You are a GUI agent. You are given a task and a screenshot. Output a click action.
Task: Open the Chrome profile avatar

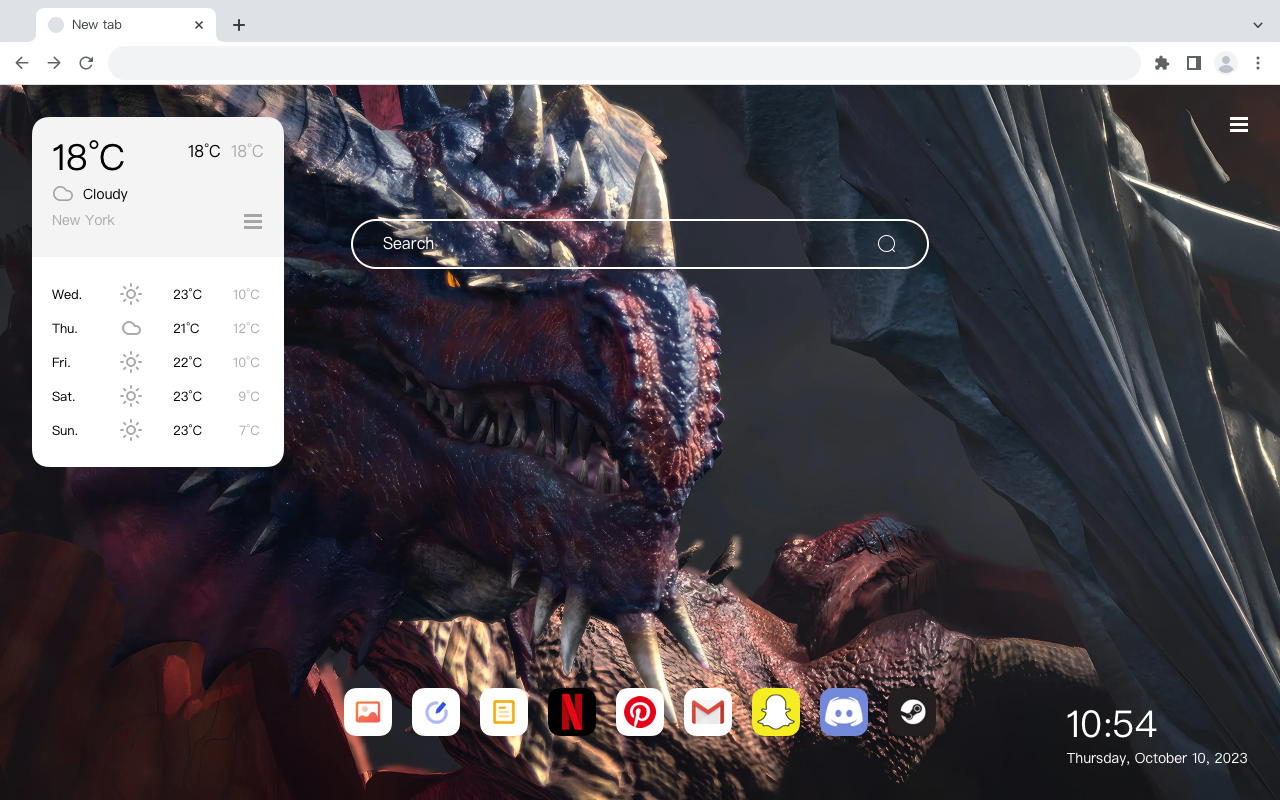(1226, 63)
